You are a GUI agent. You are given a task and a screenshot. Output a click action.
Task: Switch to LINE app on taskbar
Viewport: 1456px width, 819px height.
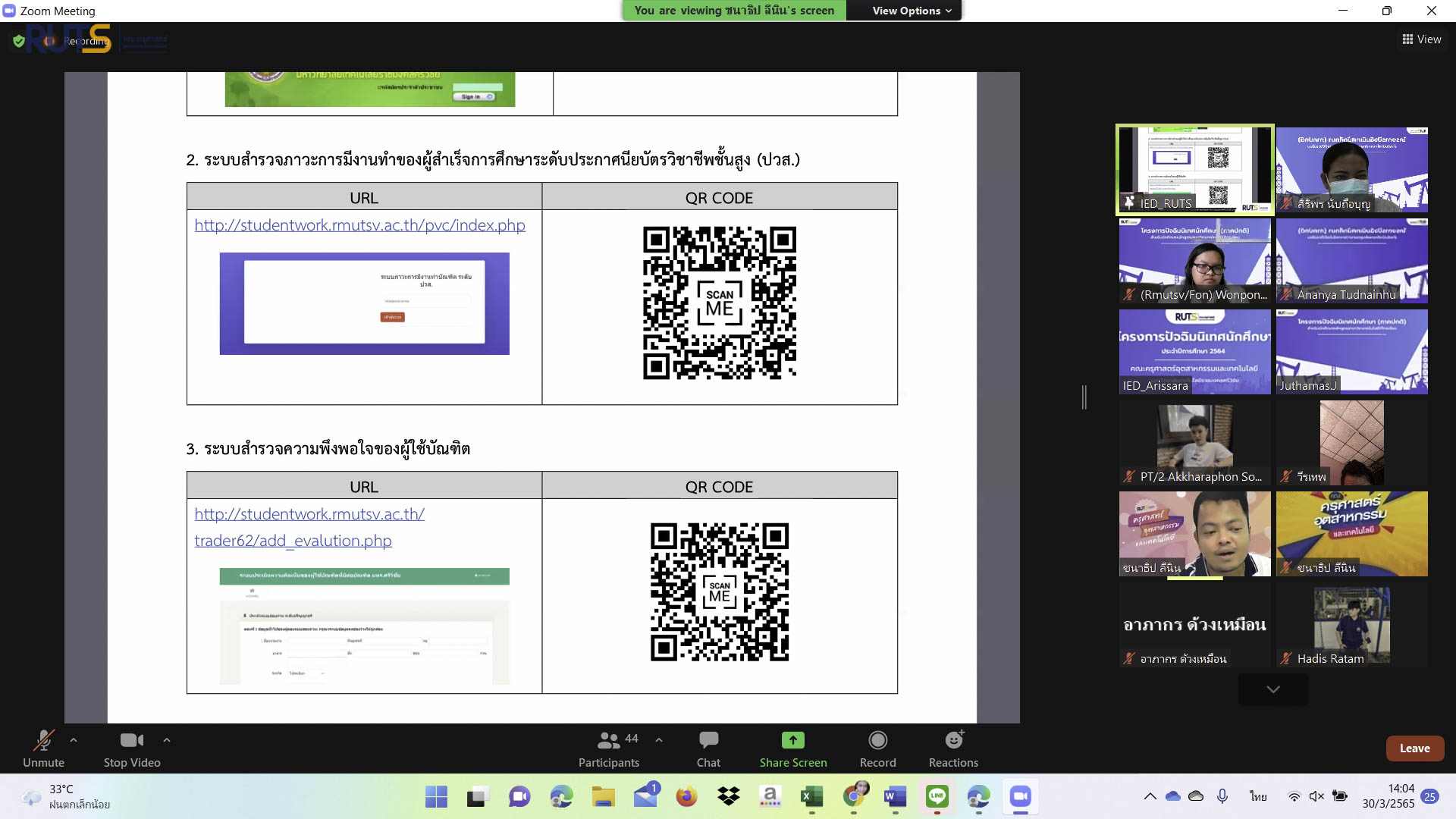click(x=937, y=797)
